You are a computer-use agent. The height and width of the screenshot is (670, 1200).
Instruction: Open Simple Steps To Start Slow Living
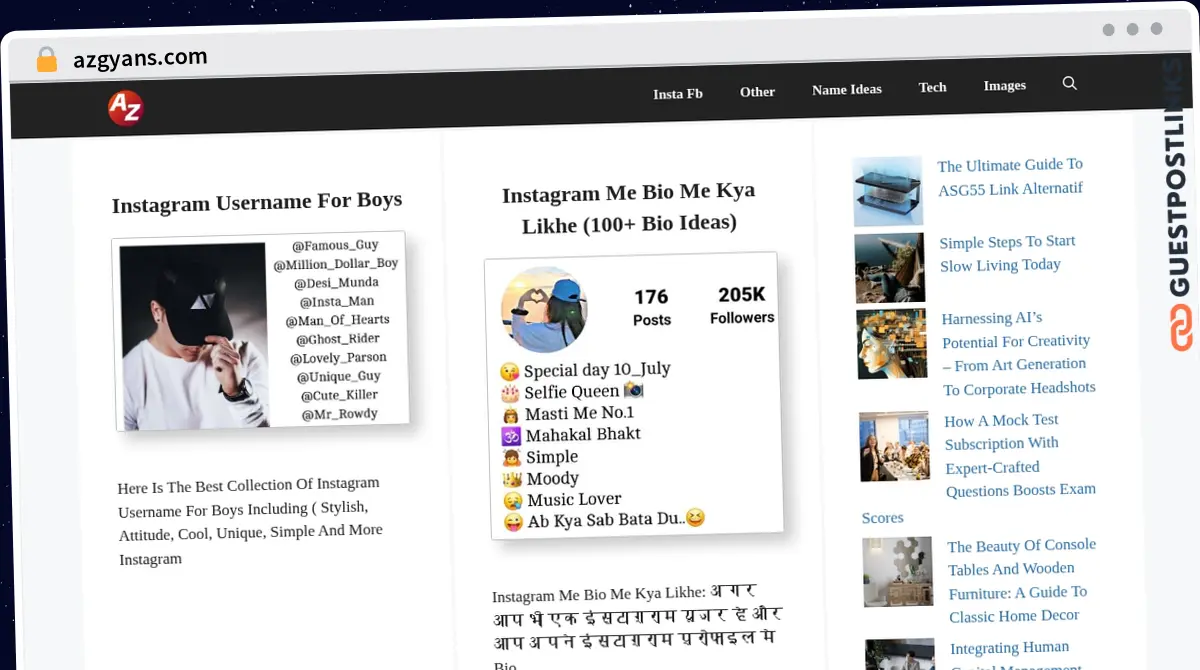pos(1007,253)
